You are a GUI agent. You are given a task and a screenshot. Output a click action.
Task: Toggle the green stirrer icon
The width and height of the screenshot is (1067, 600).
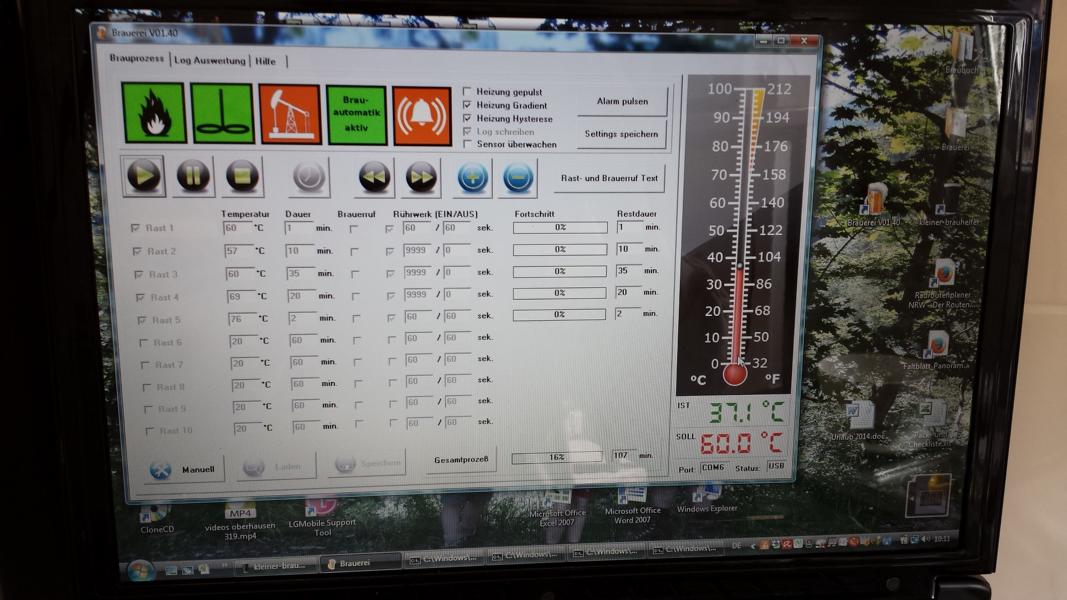pos(221,114)
